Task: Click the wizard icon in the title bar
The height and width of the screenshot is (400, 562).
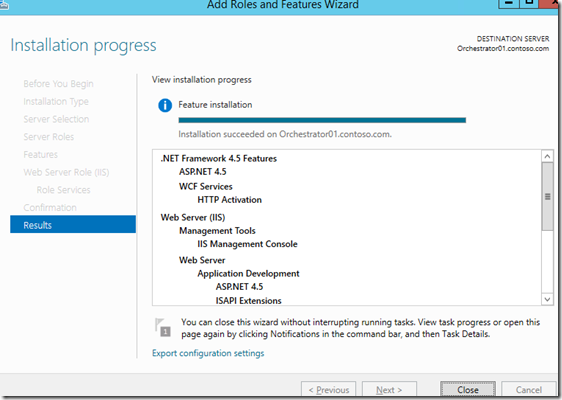Action: click(x=4, y=5)
